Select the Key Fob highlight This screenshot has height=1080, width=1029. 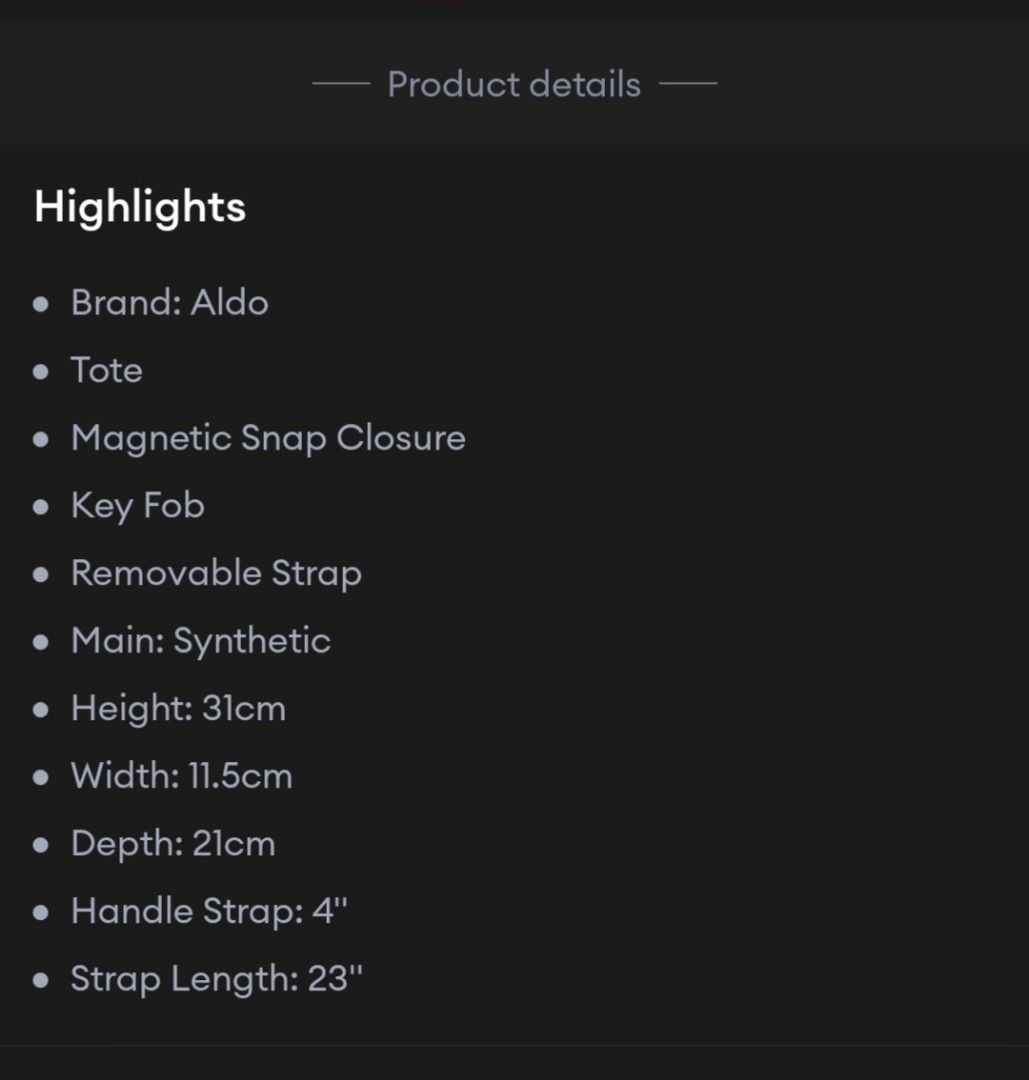[138, 506]
